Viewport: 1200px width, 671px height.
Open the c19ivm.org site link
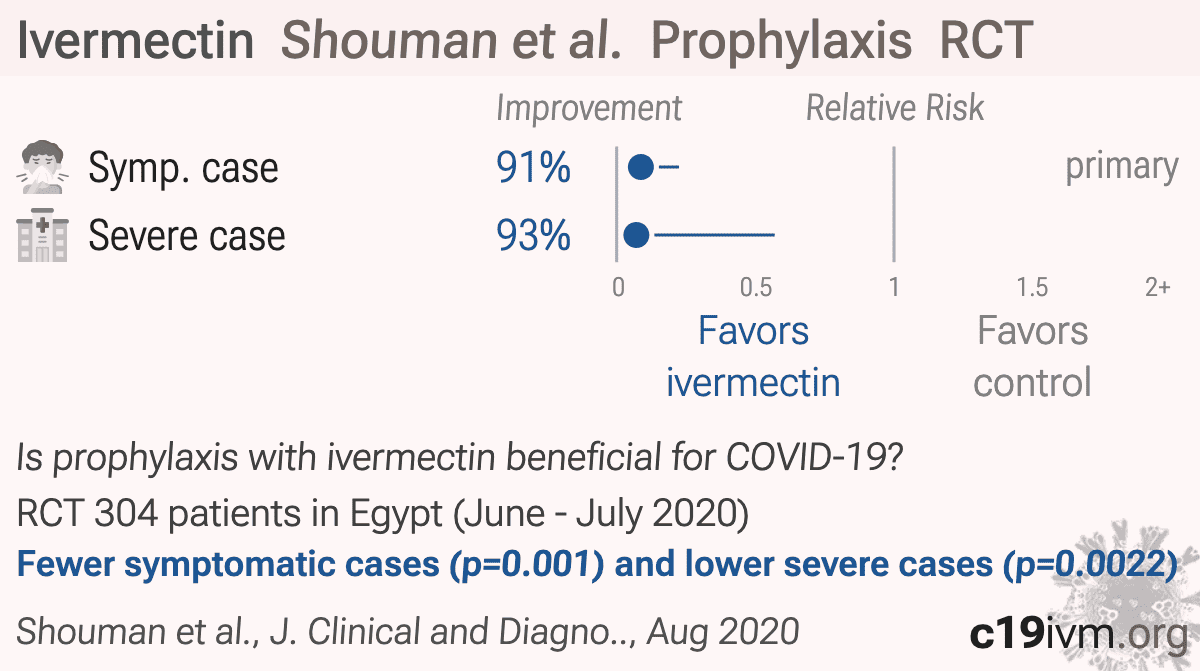pyautogui.click(x=1078, y=632)
